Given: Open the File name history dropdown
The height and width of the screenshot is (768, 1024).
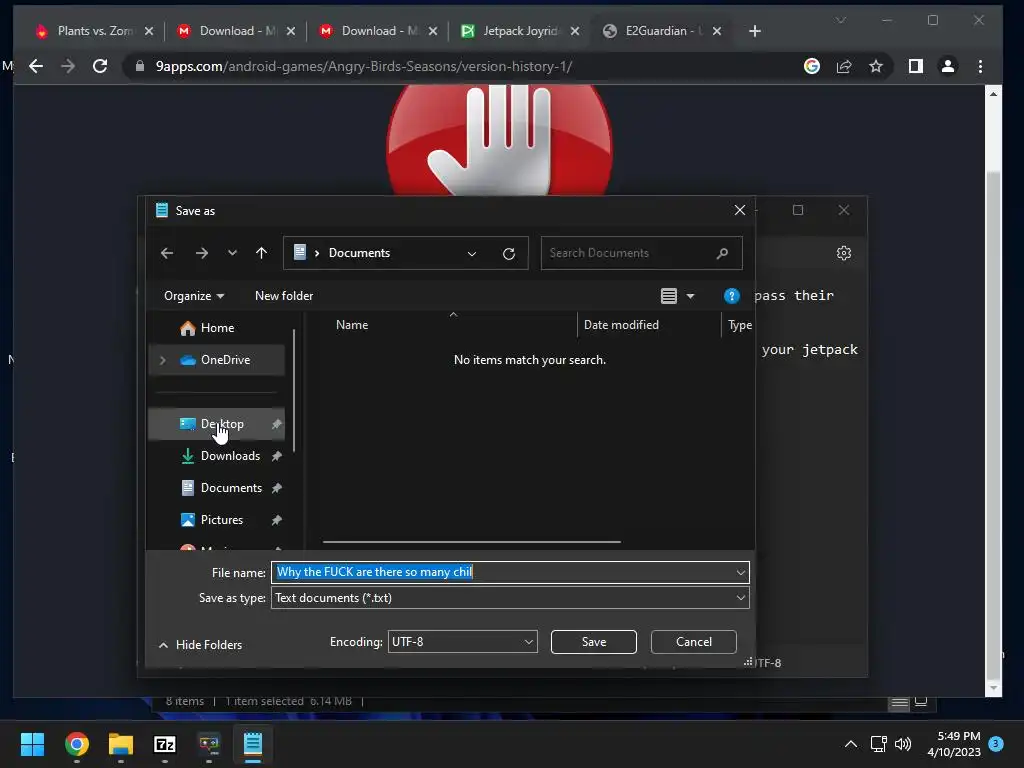Looking at the screenshot, I should coord(741,573).
